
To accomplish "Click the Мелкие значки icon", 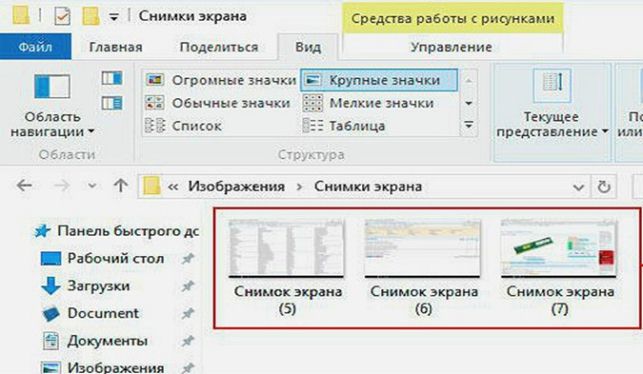I will click(x=312, y=103).
